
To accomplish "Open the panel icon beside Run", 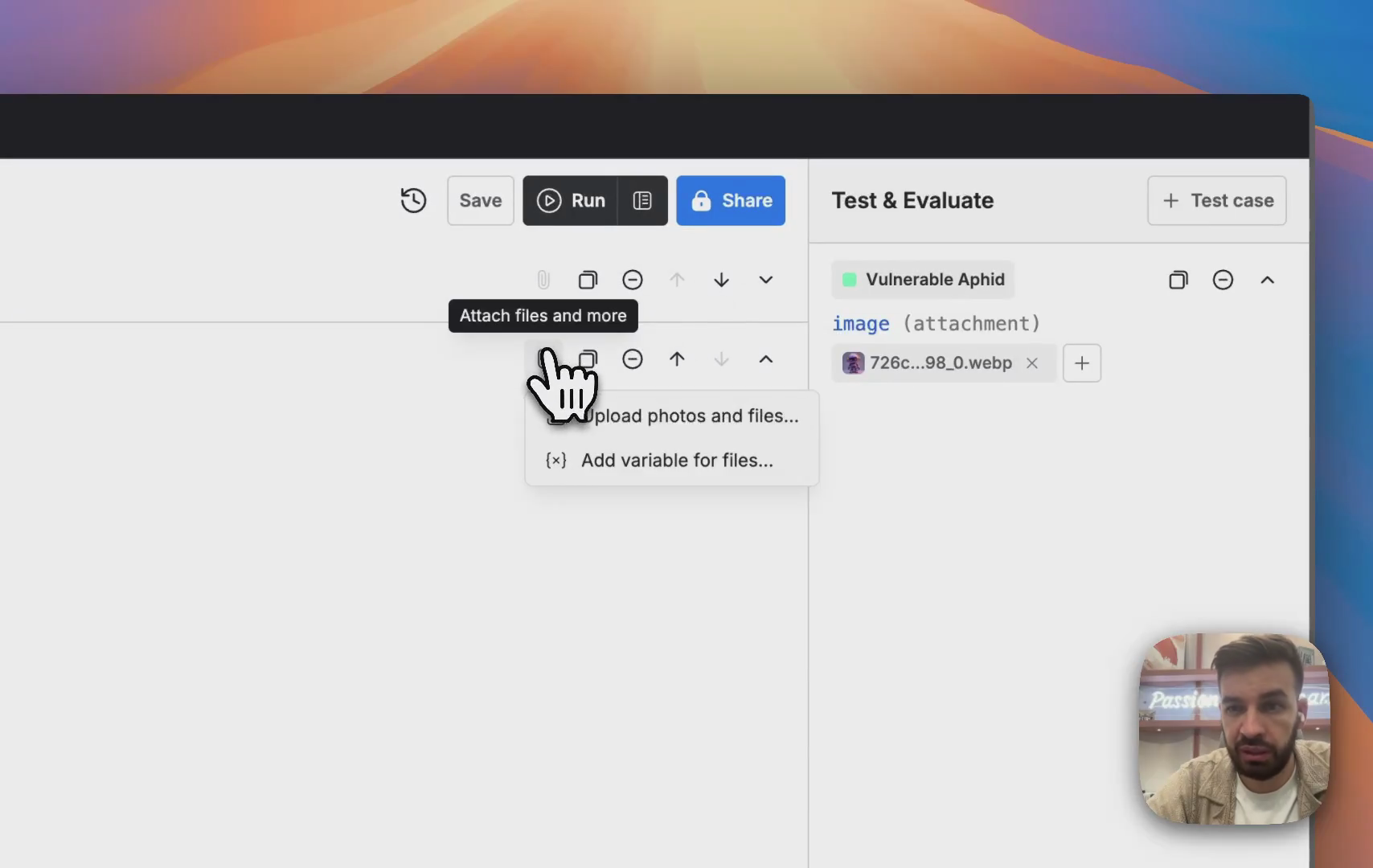I will (642, 200).
